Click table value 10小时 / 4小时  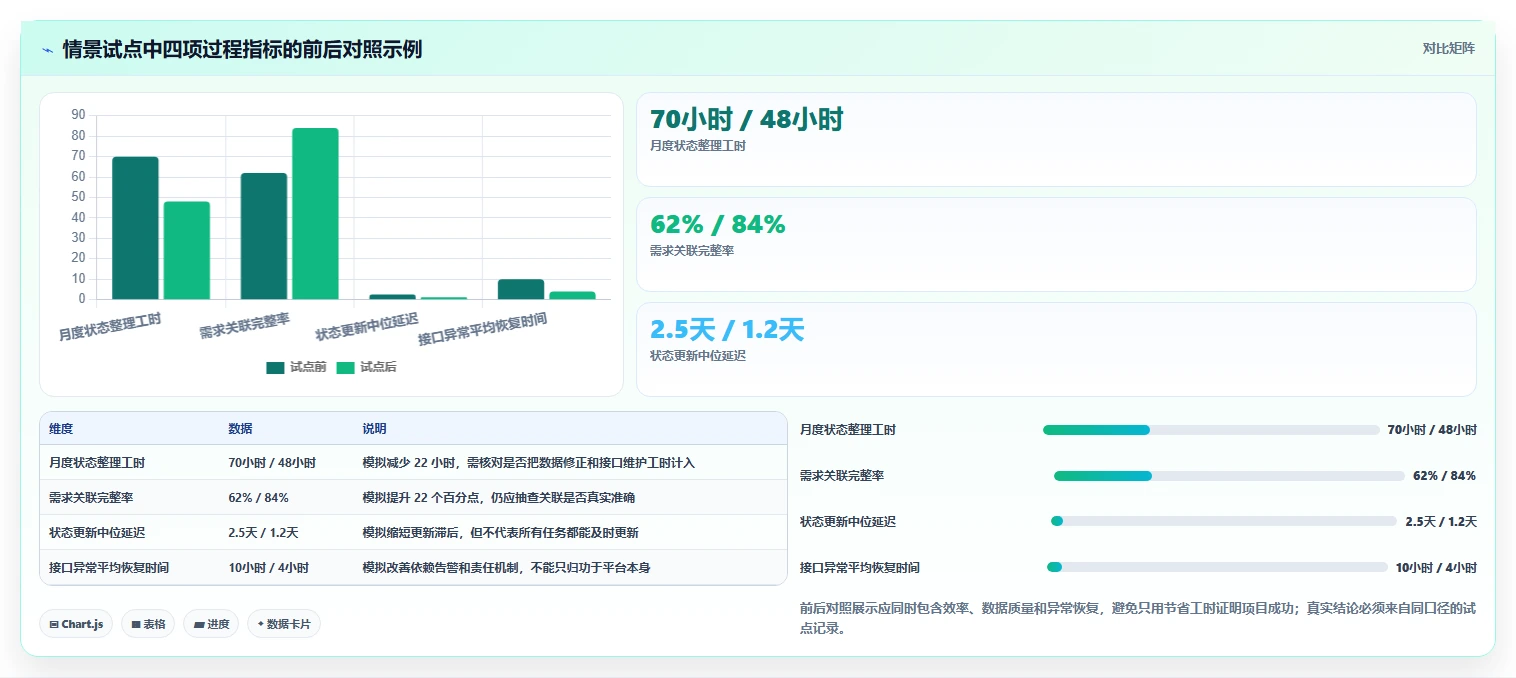pyautogui.click(x=268, y=568)
